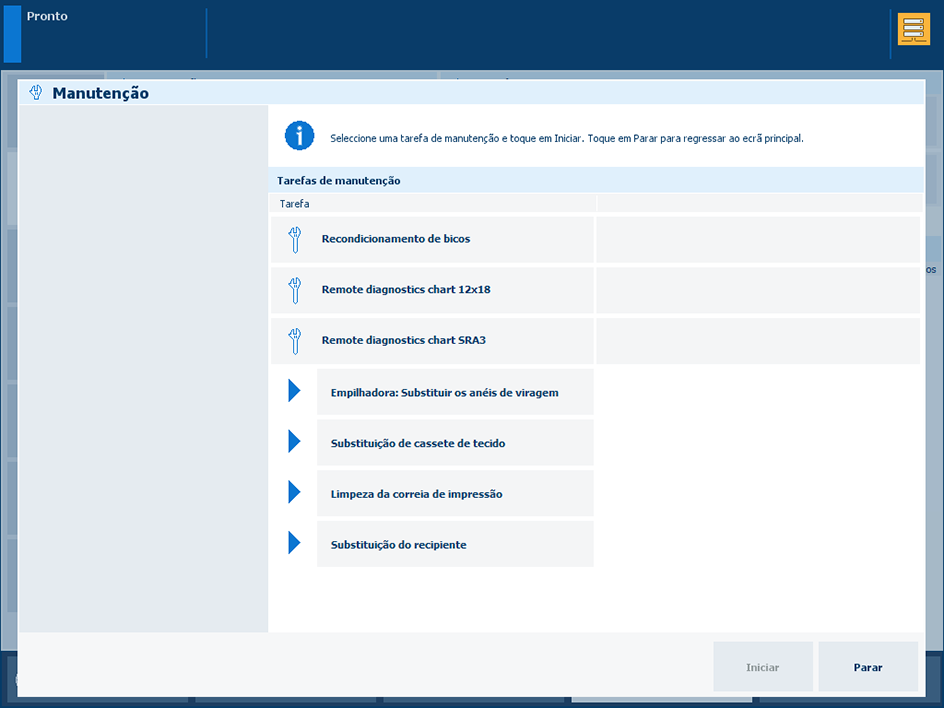Select the Recondicionamento de bicos task
Screen dimensions: 944x708
[x=432, y=240]
